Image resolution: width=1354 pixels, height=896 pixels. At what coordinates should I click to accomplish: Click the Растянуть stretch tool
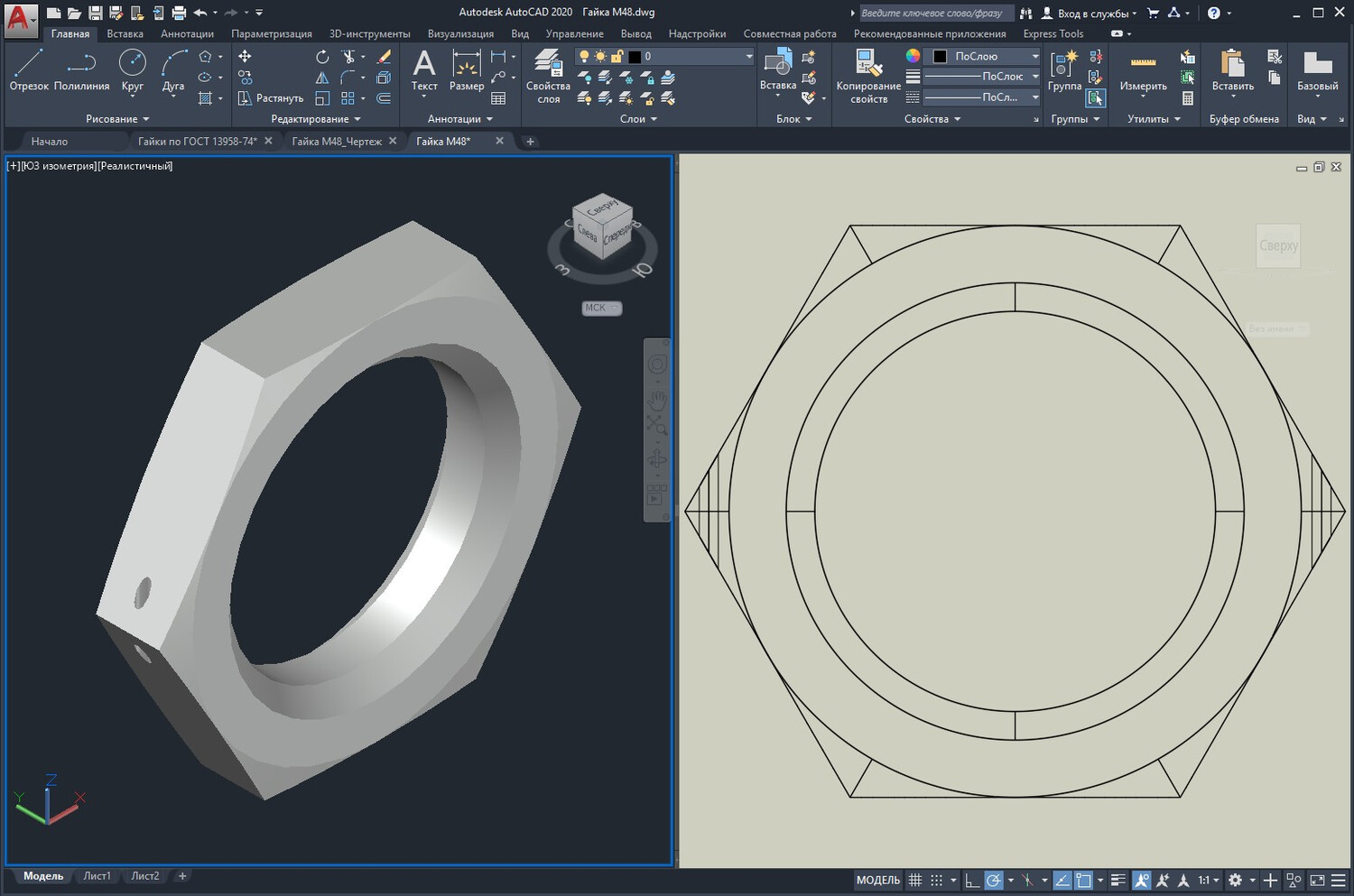click(x=271, y=98)
